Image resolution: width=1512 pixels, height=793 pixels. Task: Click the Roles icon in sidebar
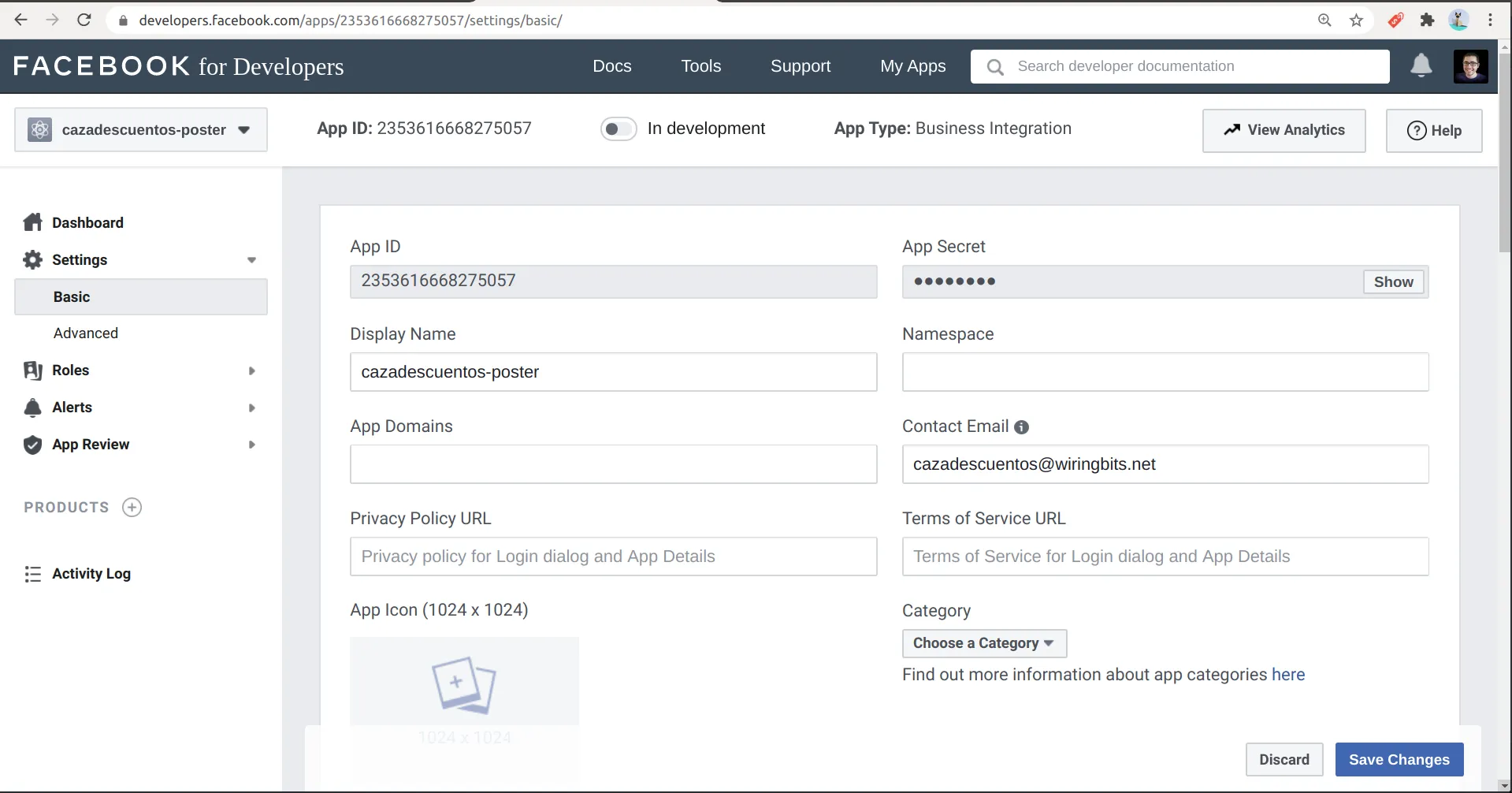[32, 370]
